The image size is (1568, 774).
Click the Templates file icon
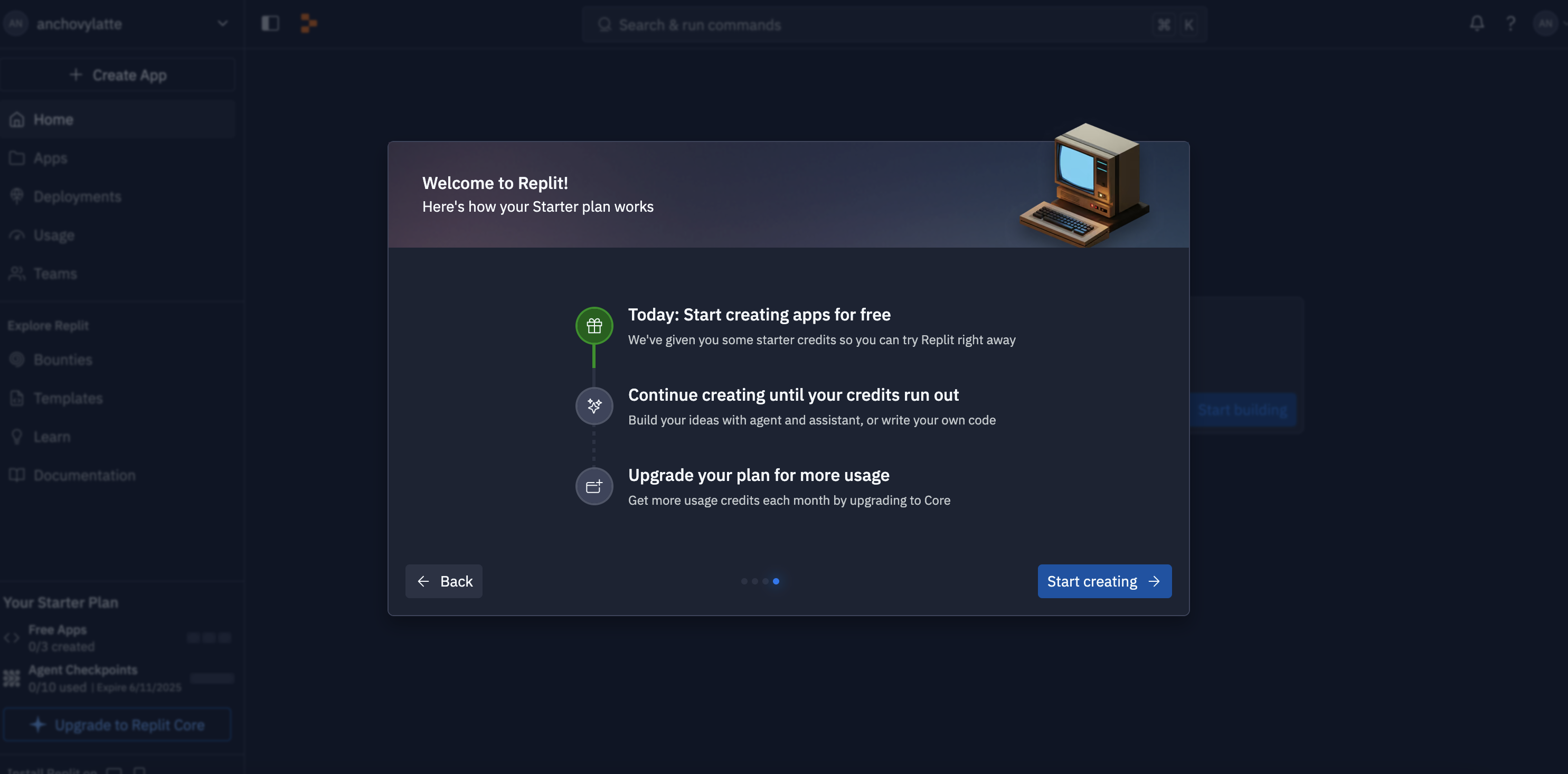[16, 398]
